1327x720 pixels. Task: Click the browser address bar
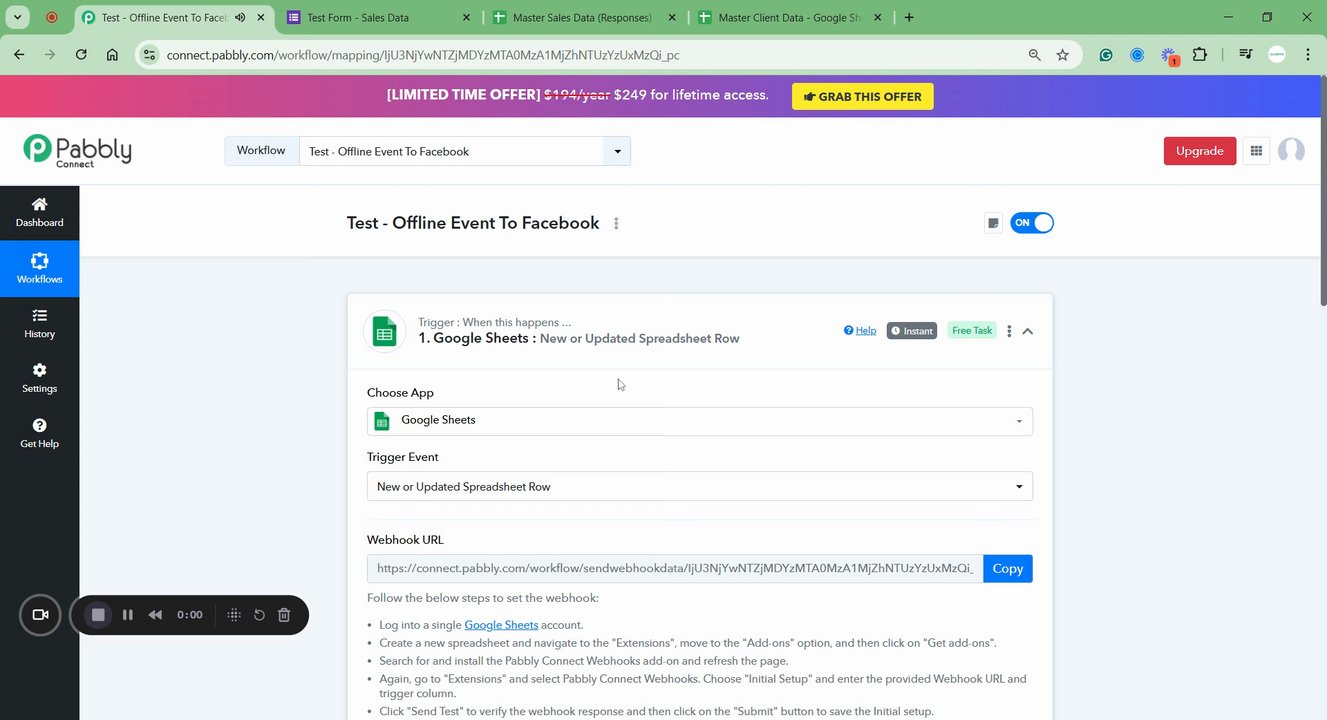590,55
